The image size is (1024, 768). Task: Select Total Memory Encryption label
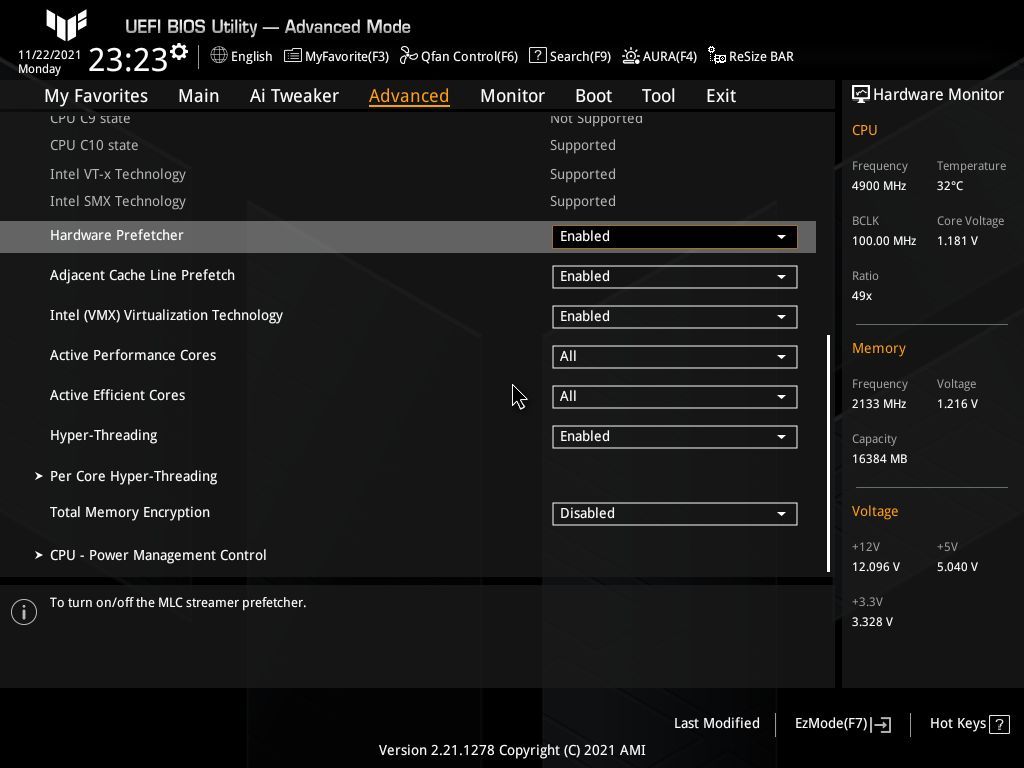(x=130, y=512)
